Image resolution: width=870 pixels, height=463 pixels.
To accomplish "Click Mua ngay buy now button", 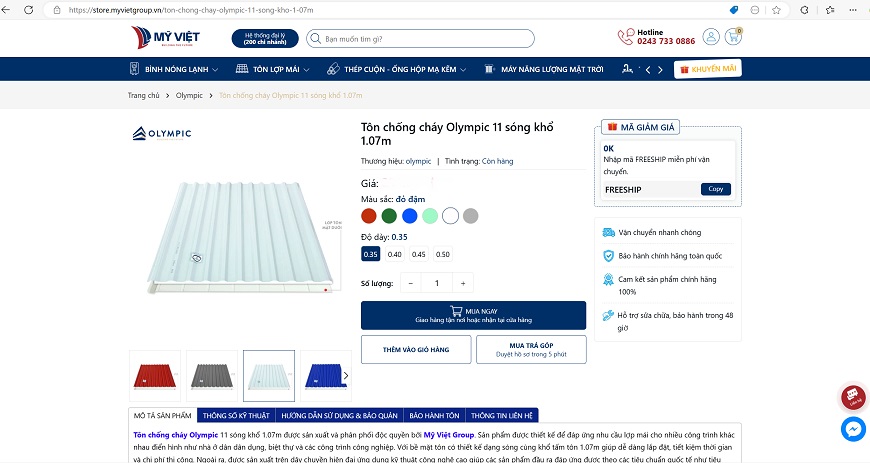I will pyautogui.click(x=473, y=315).
